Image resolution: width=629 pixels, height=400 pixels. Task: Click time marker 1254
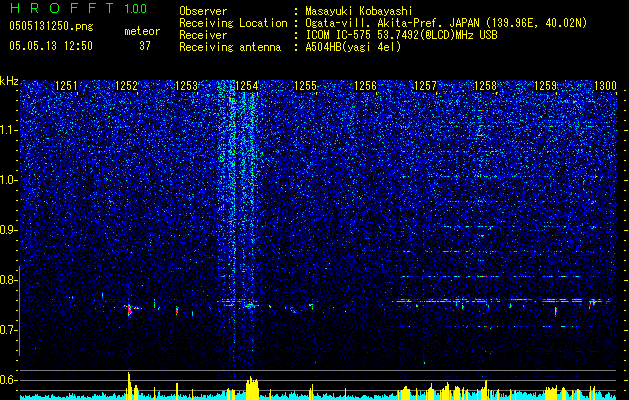pos(246,86)
